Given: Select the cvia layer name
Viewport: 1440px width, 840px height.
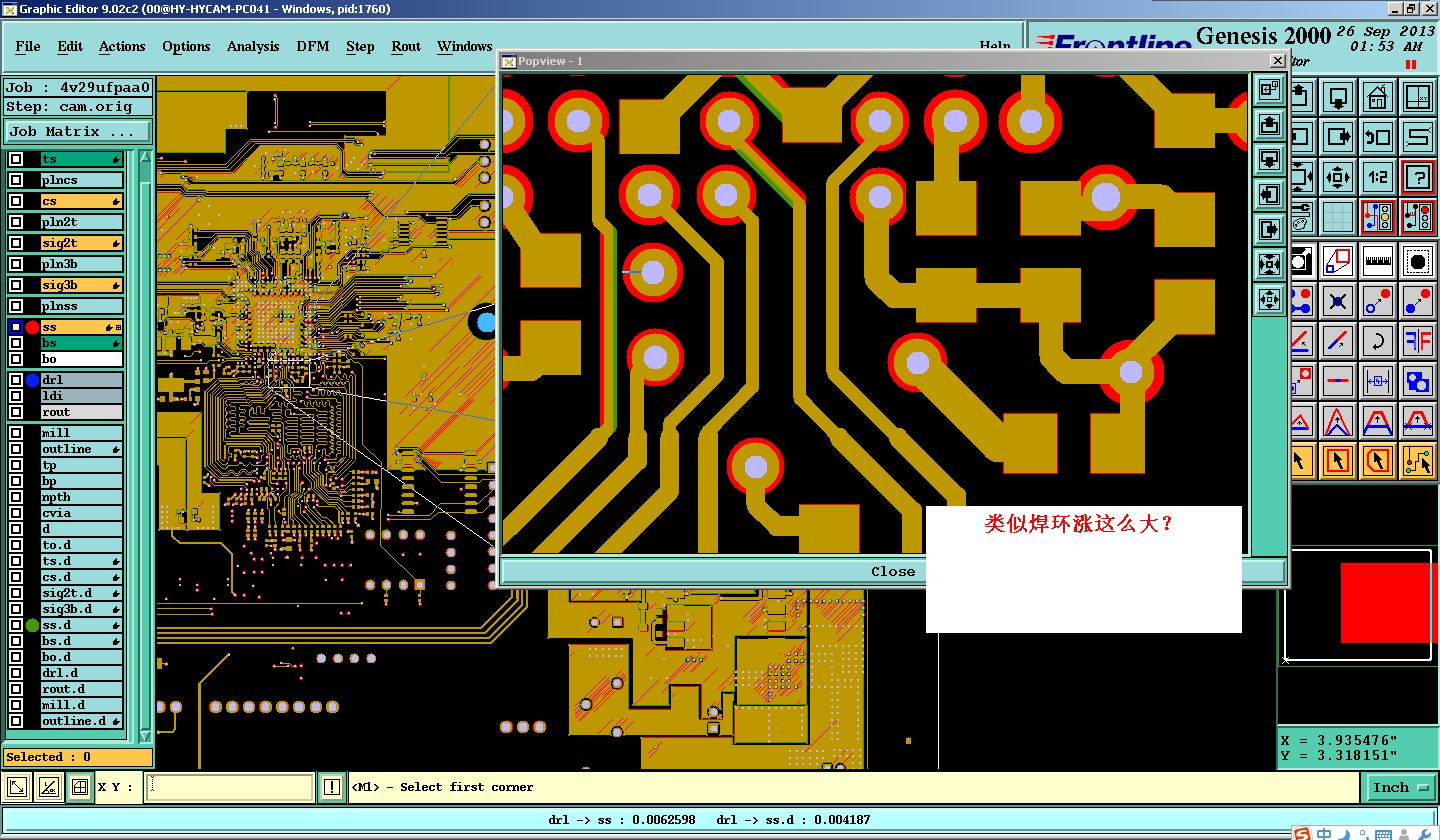Looking at the screenshot, I should (81, 513).
